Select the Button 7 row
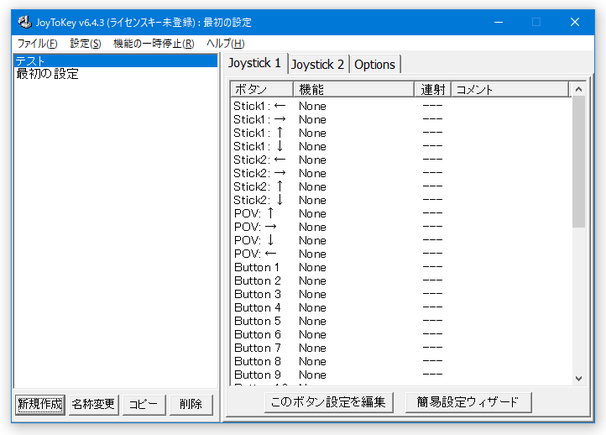Screen dimensions: 606x435 click(401, 348)
